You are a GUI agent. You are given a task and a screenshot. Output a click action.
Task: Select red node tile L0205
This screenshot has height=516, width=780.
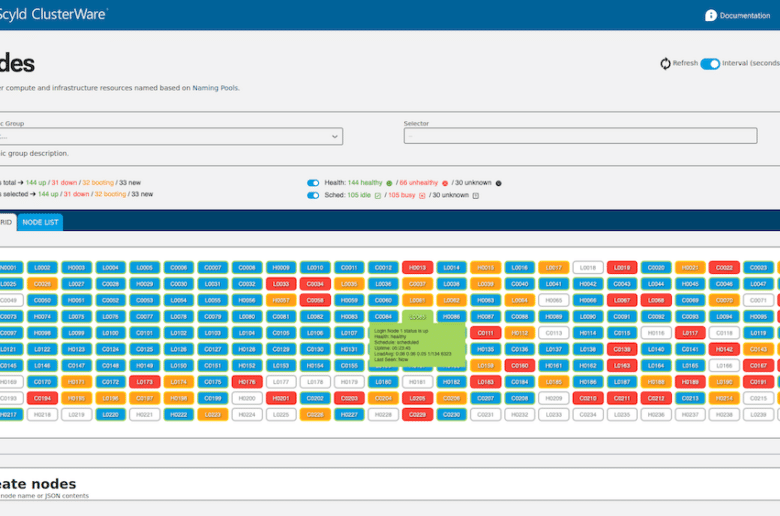tap(417, 399)
